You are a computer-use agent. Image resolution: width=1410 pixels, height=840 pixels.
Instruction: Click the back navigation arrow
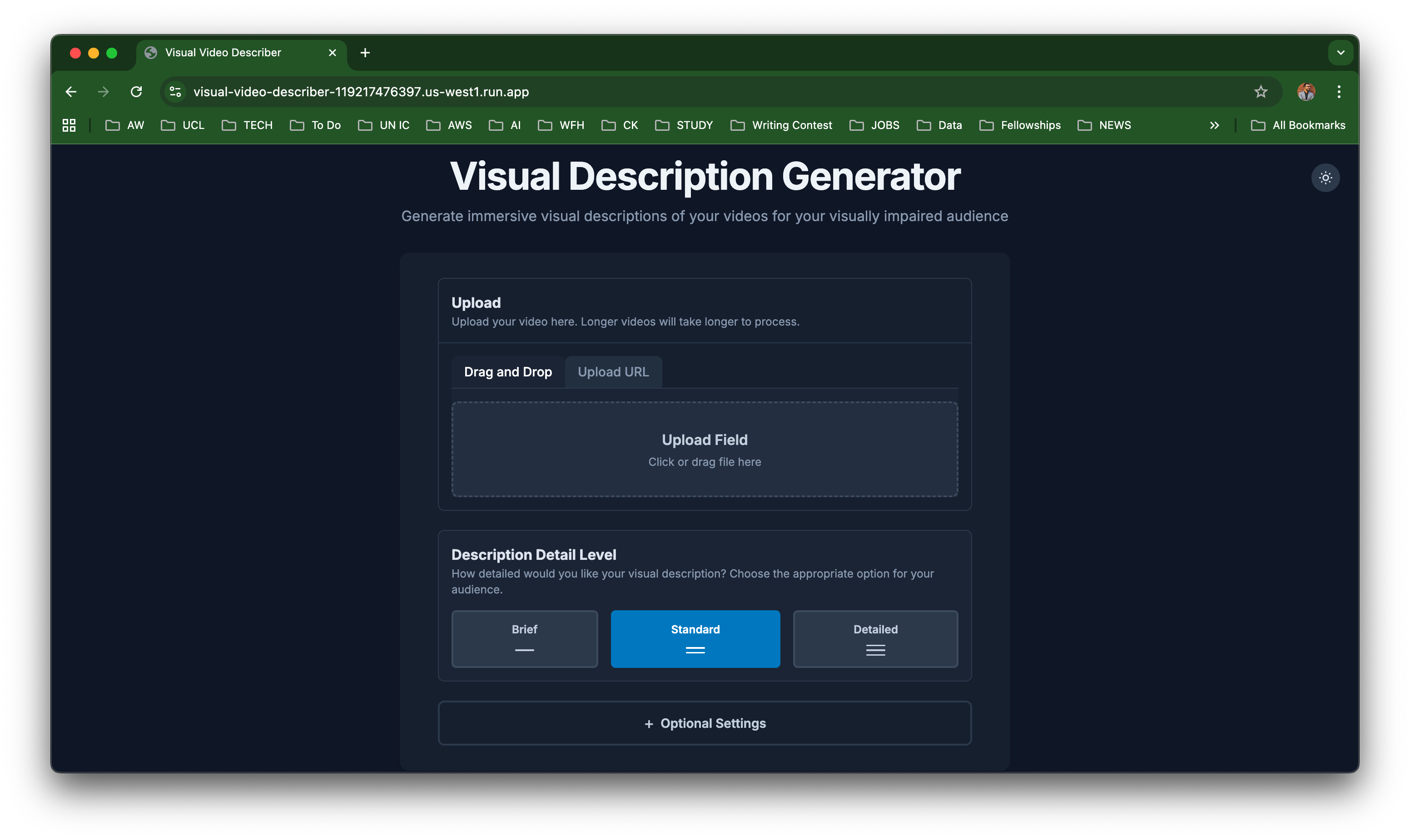[x=71, y=92]
